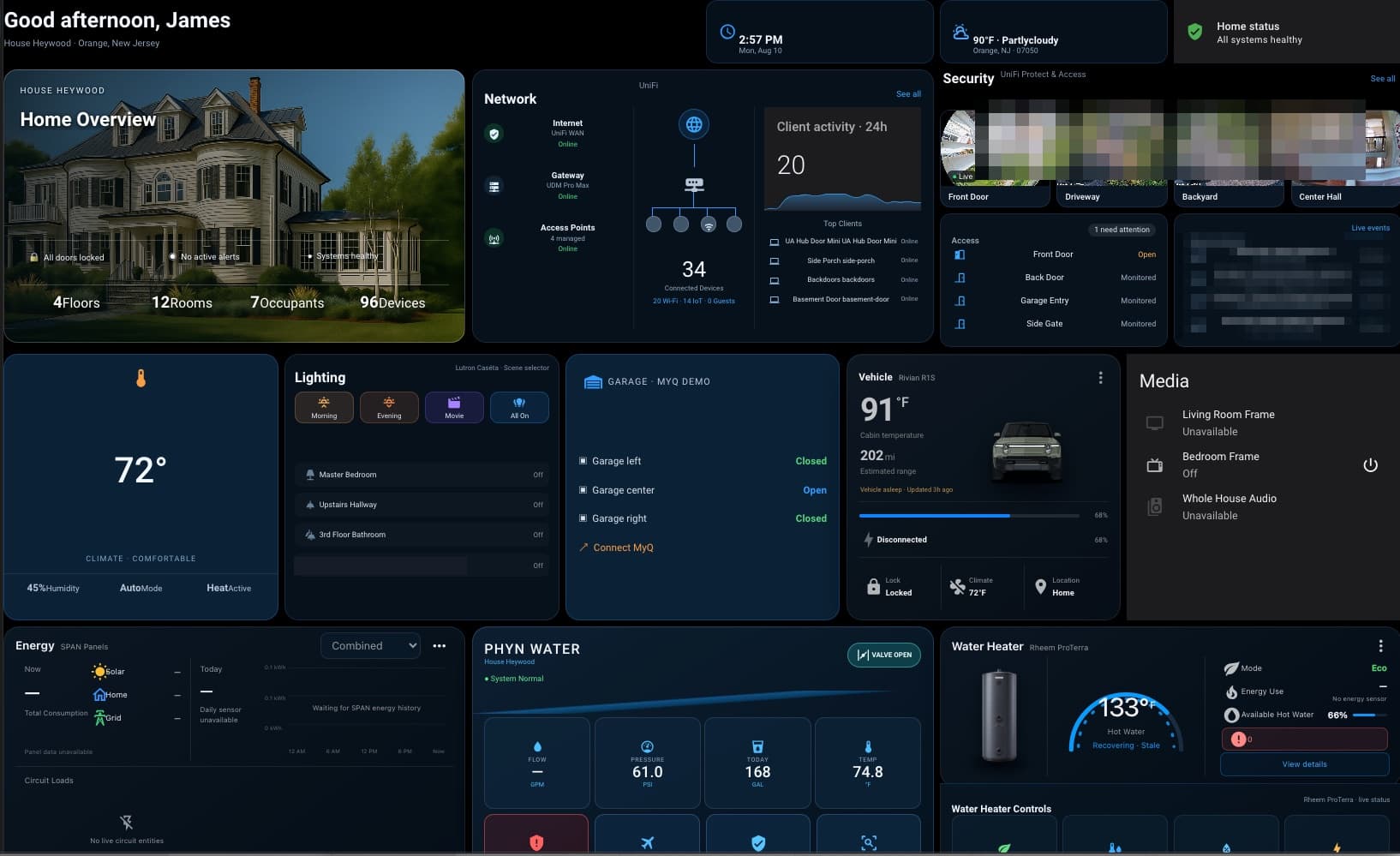Click the Grid tower icon in Energy
The height and width of the screenshot is (856, 1400).
[x=99, y=718]
